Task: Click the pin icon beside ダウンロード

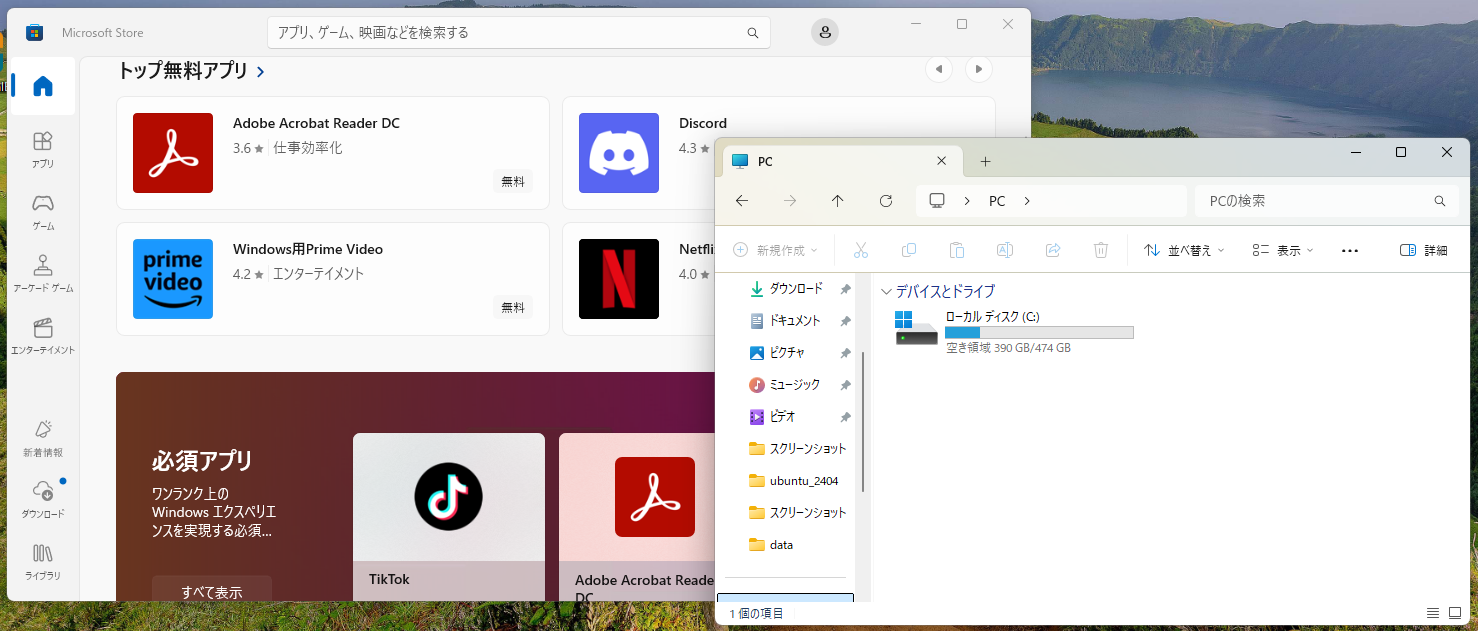Action: tap(845, 289)
